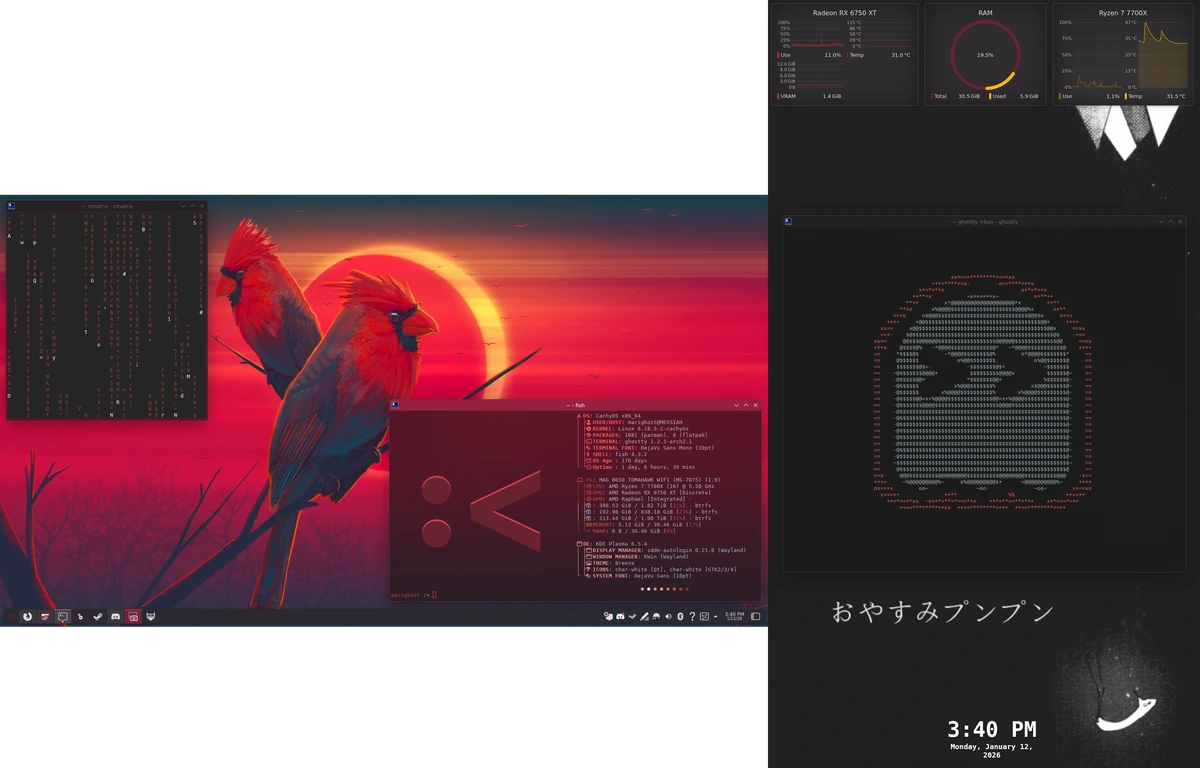Toggle show desktop button at the taskbar end
This screenshot has height=768, width=1200.
coord(755,617)
